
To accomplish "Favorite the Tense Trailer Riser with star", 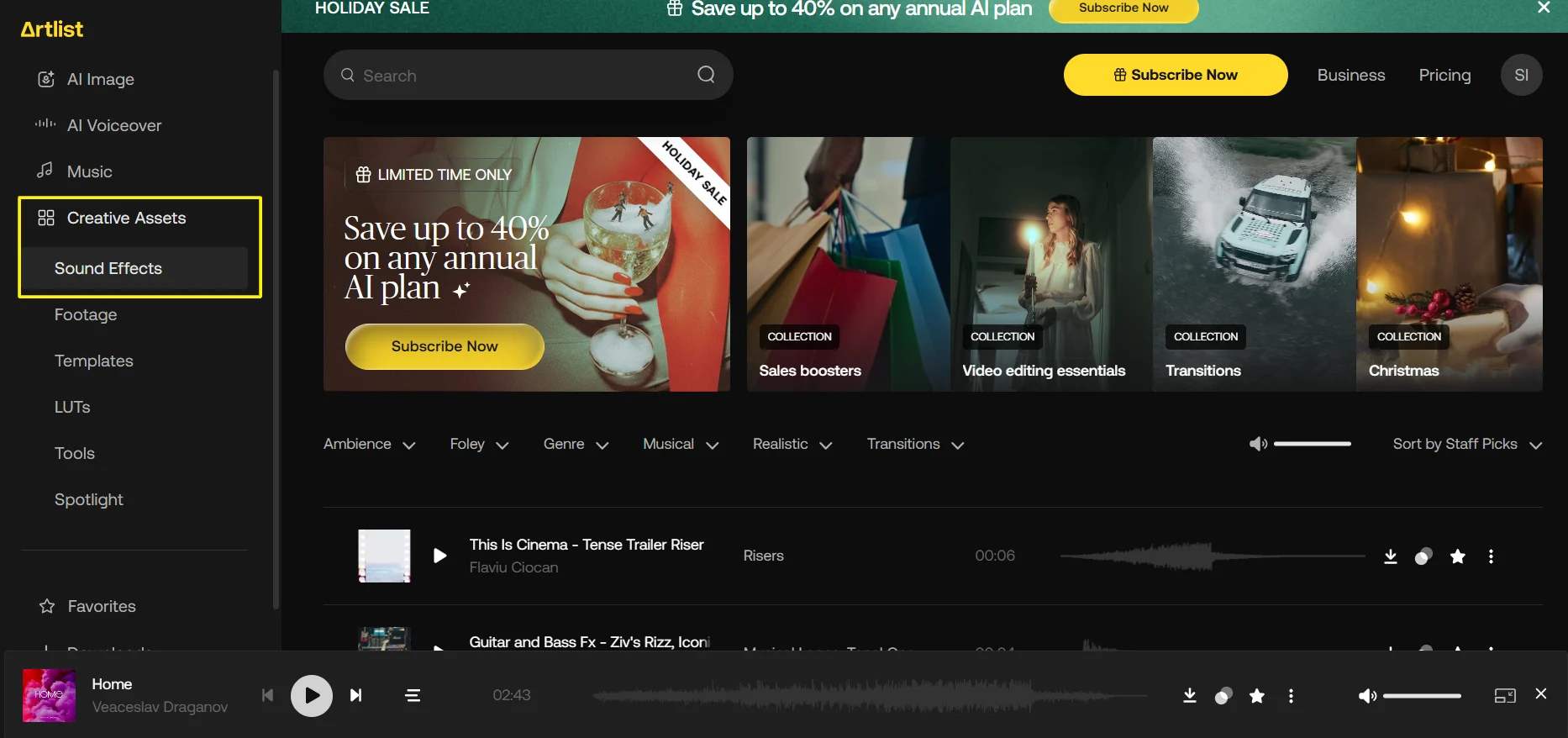I will [x=1458, y=556].
